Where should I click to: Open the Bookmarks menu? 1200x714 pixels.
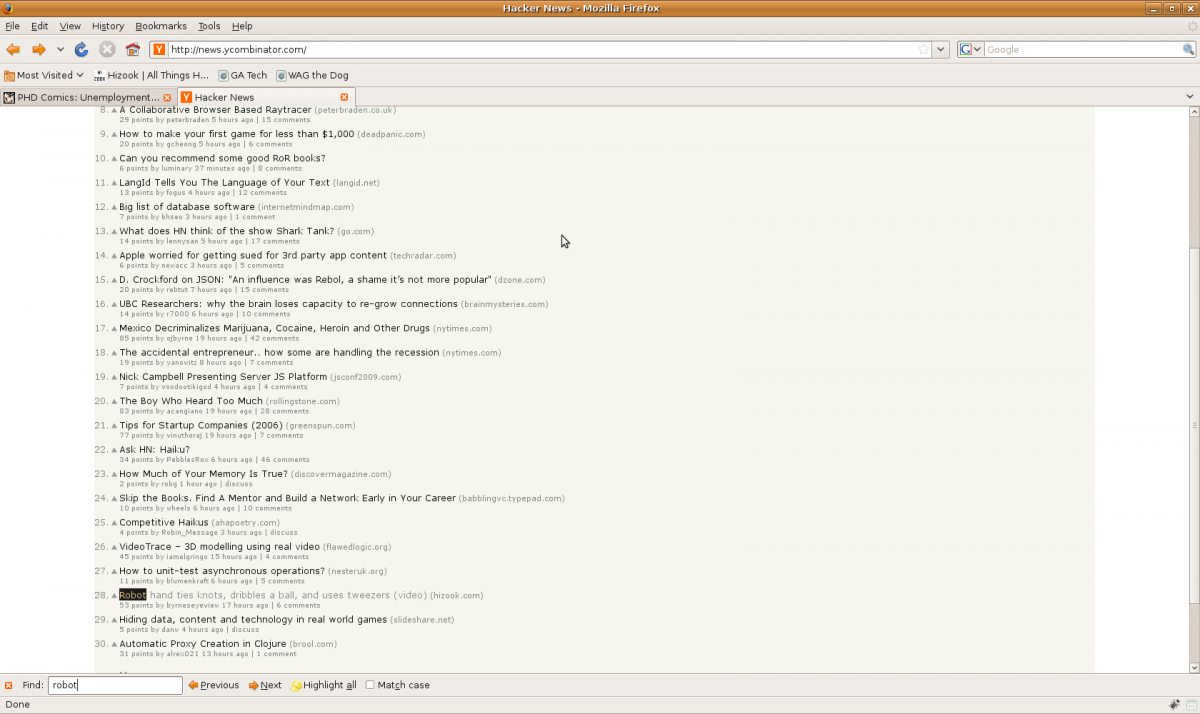click(x=161, y=26)
